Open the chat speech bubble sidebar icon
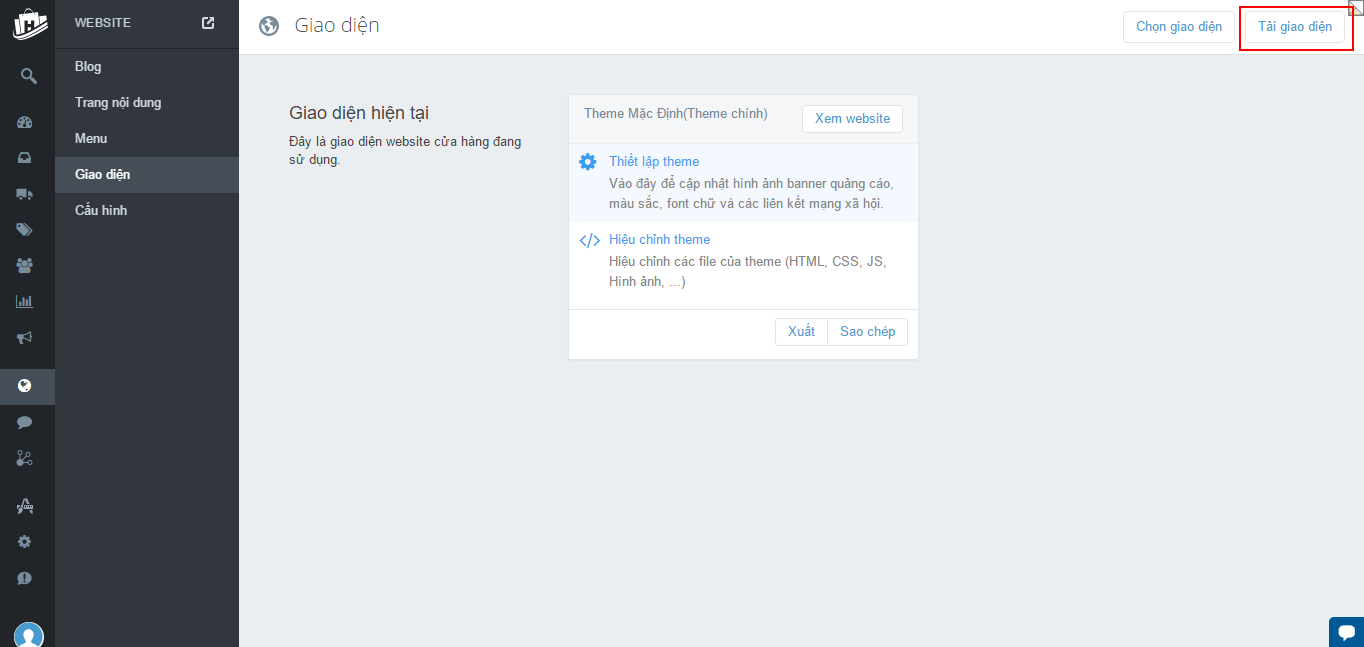Viewport: 1364px width, 647px height. pyautogui.click(x=25, y=422)
